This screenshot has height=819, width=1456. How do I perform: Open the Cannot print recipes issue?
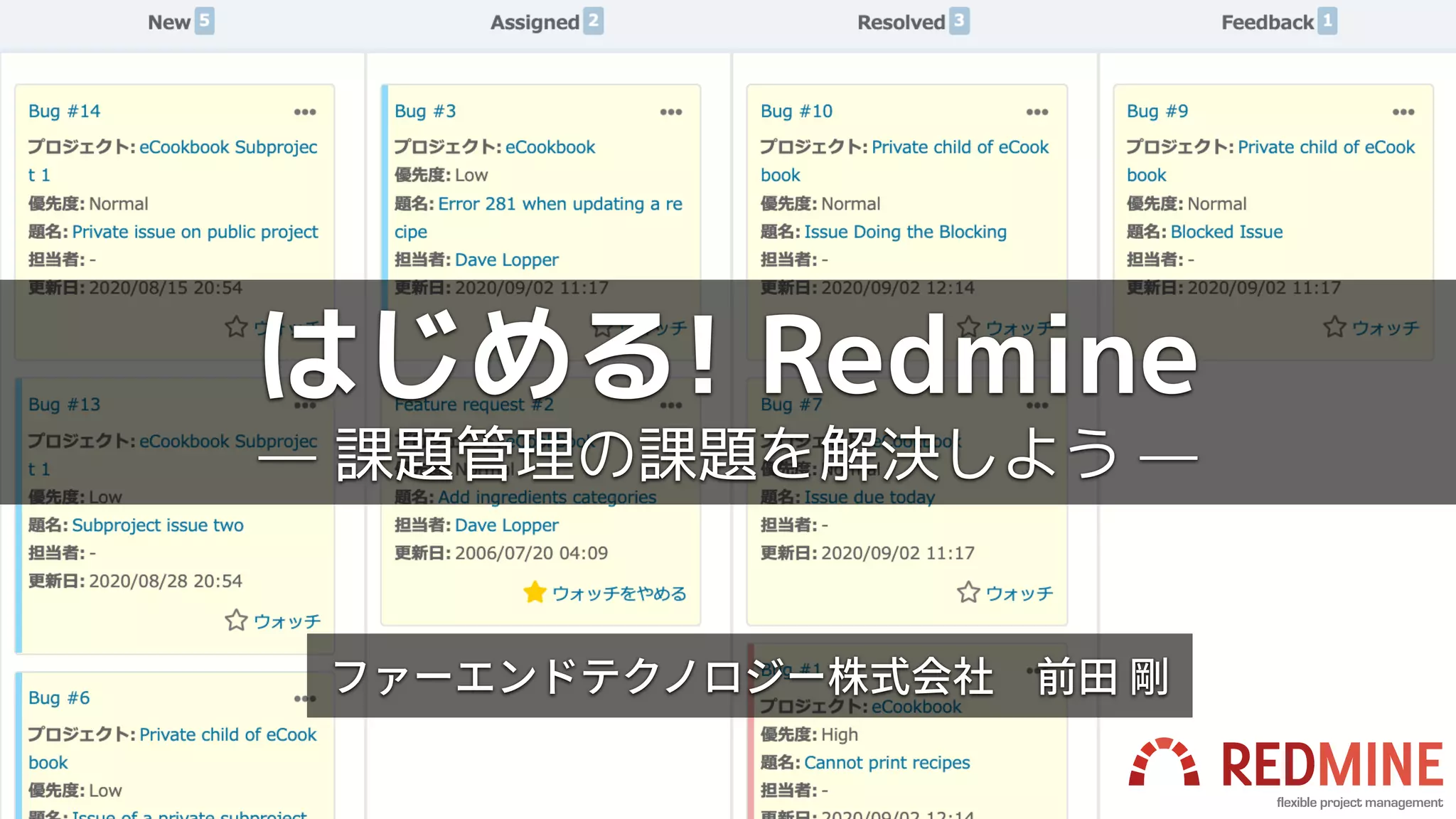pos(887,763)
